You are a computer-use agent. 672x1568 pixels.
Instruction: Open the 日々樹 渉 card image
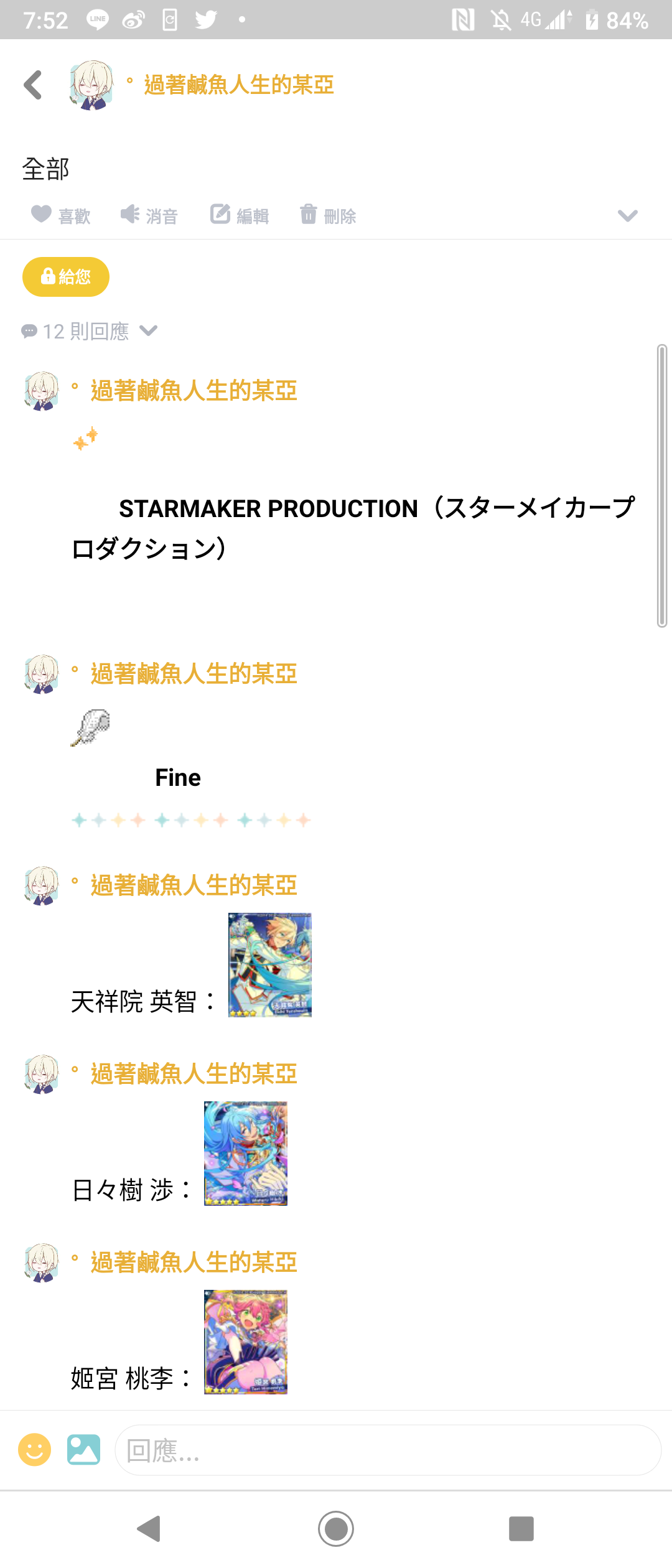[246, 1154]
